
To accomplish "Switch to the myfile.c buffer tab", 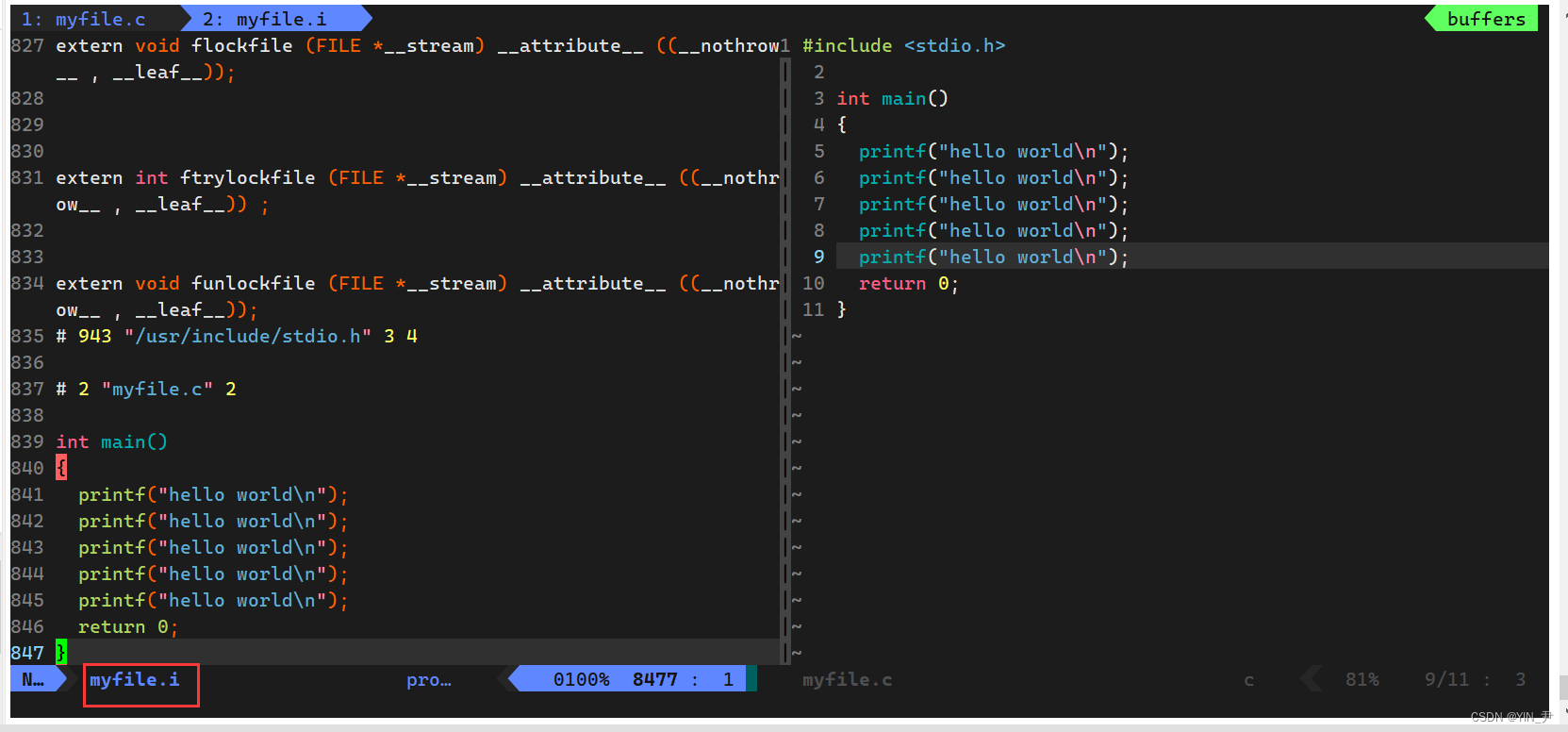I will tap(84, 19).
